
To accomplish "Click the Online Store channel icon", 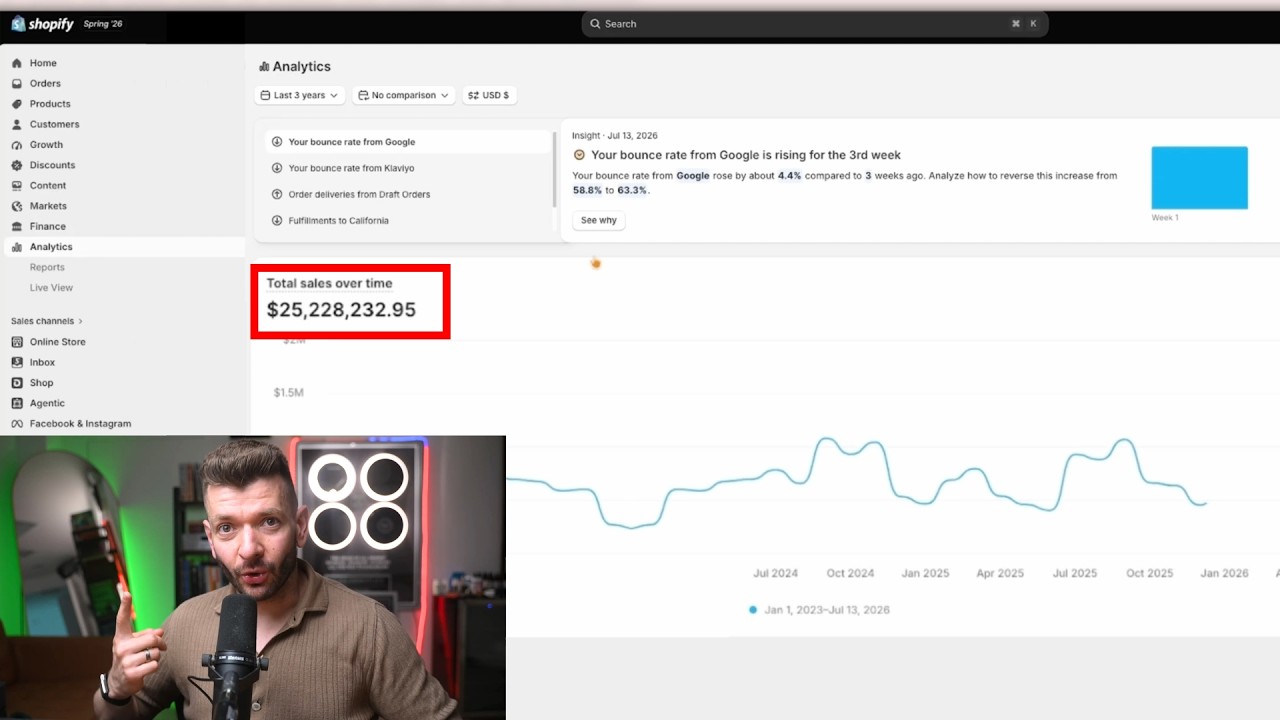I will [x=17, y=342].
